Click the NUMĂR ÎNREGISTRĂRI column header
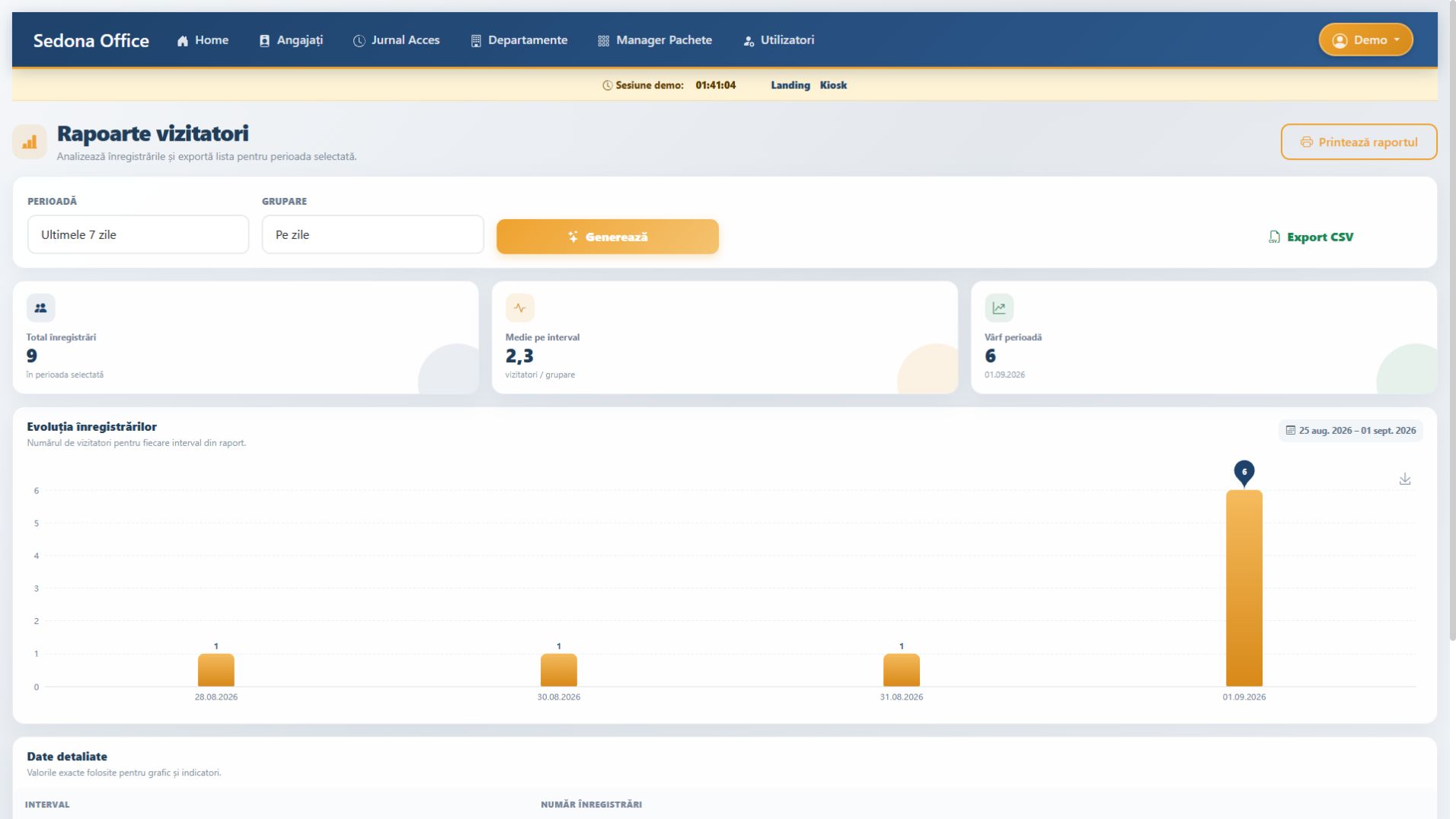Screen dimensions: 1456x819 592,805
